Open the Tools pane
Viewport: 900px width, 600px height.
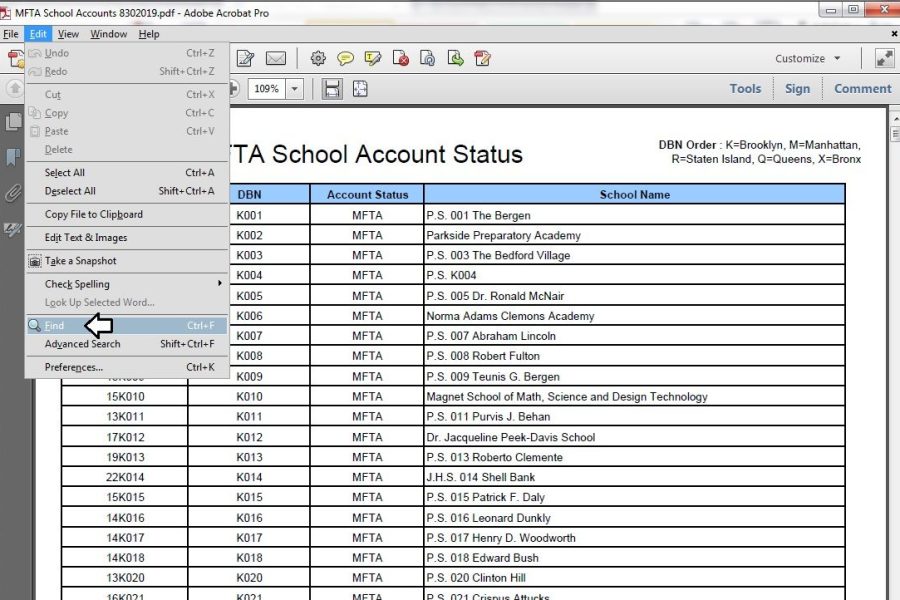tap(745, 88)
